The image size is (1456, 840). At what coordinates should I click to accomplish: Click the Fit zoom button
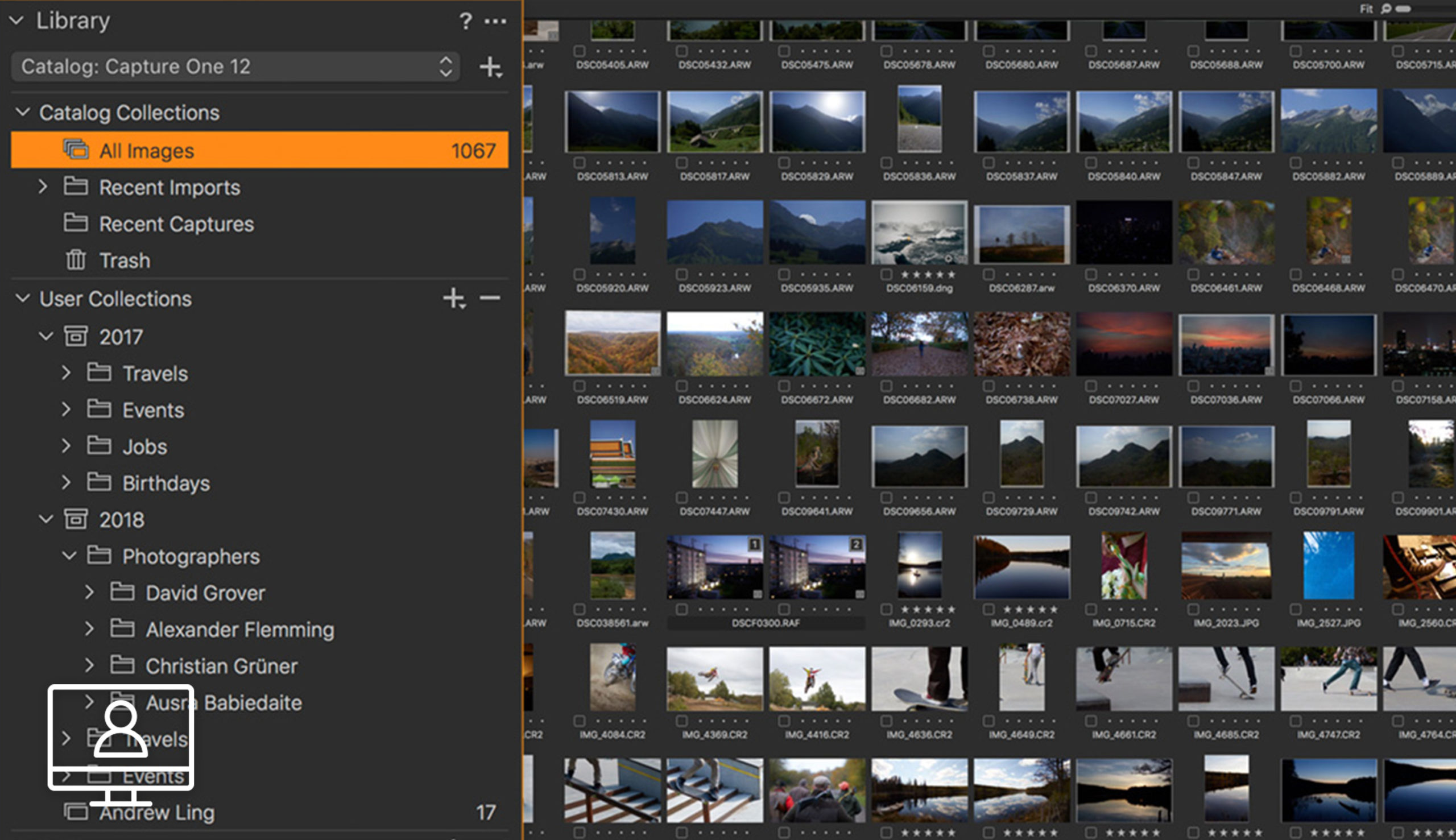click(1366, 9)
